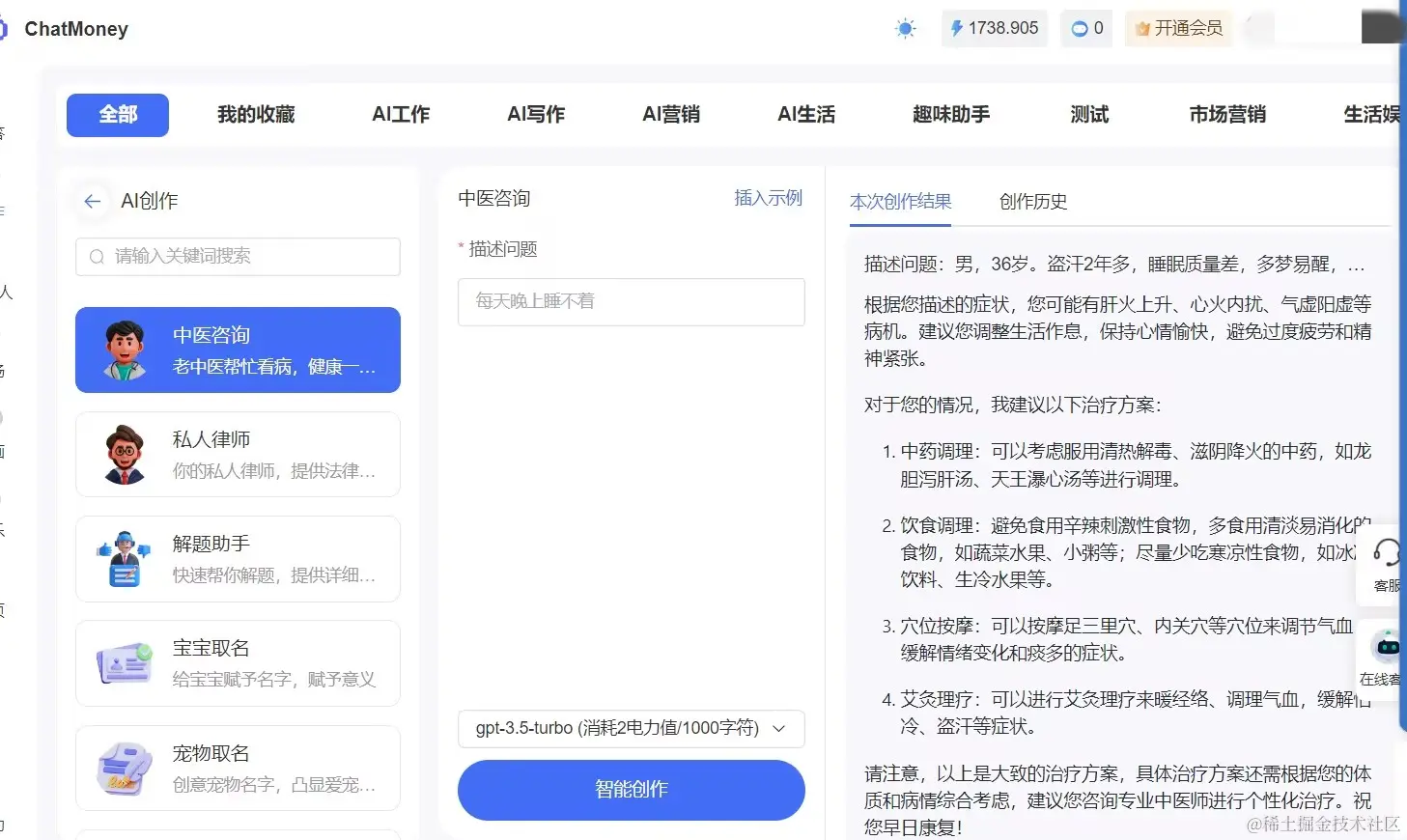Click the 中医咨询 form title
Screen dimensions: 1407x840
point(494,199)
